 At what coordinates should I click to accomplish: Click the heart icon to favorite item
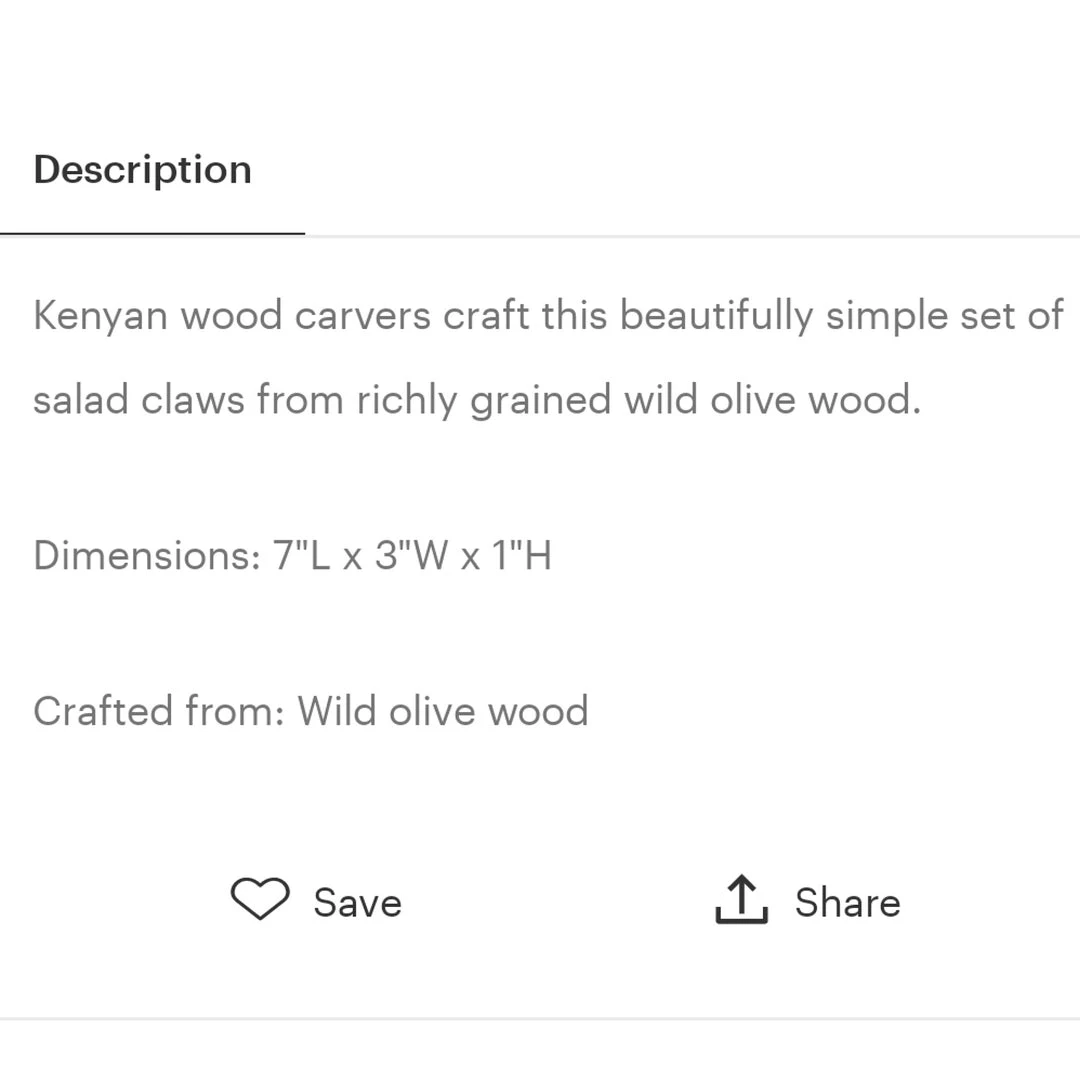point(260,899)
